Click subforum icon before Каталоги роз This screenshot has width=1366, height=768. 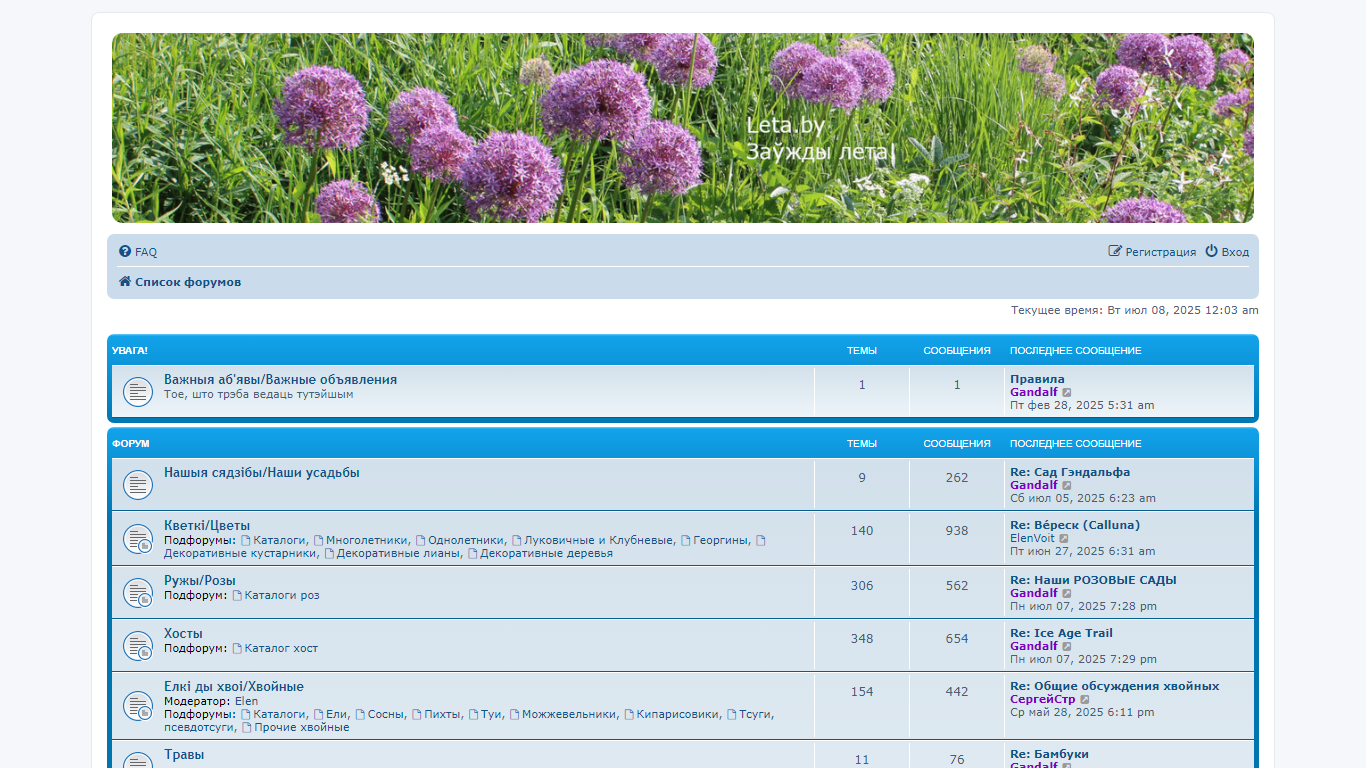click(x=237, y=596)
